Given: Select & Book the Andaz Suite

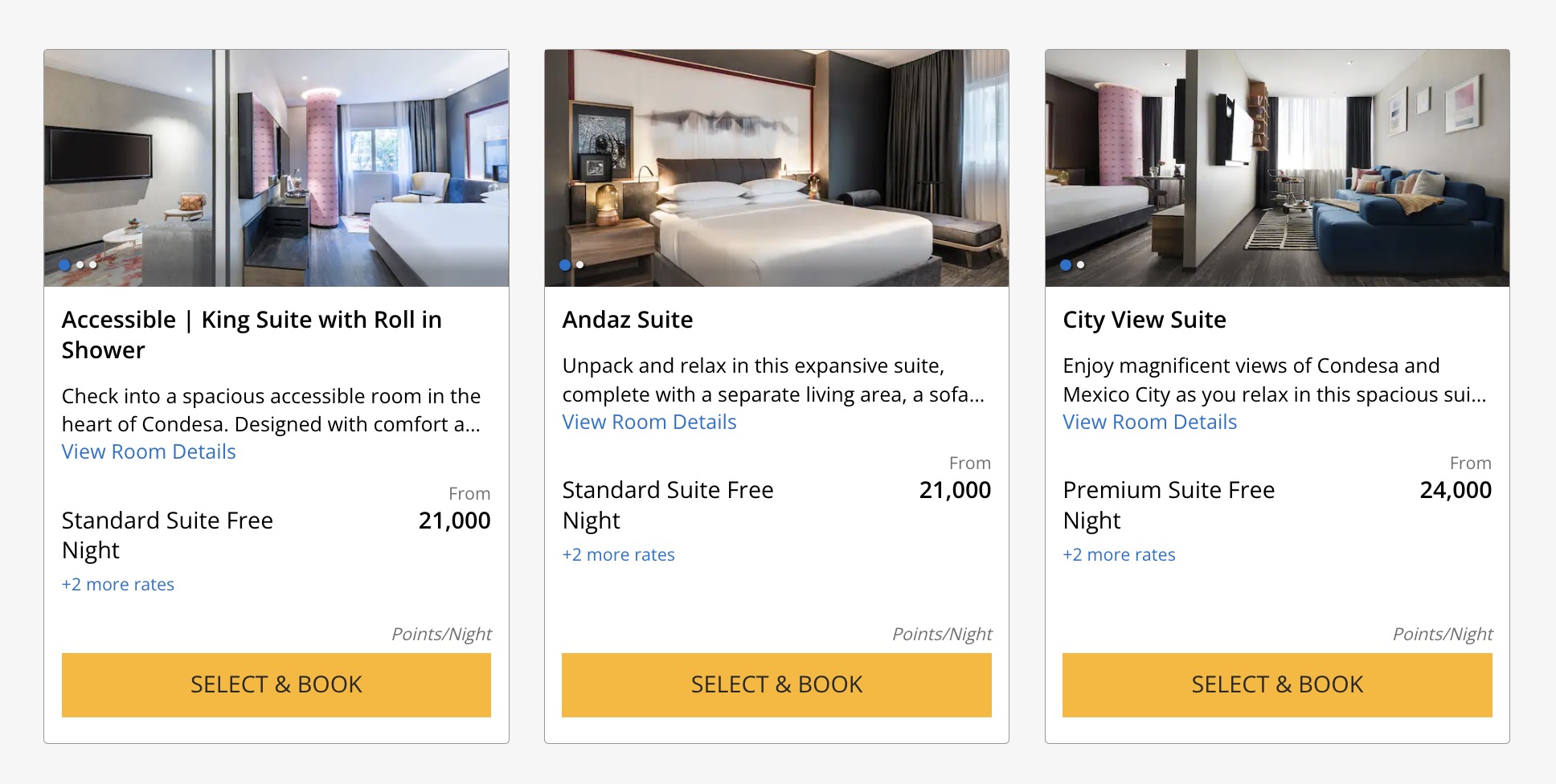Looking at the screenshot, I should tap(776, 684).
